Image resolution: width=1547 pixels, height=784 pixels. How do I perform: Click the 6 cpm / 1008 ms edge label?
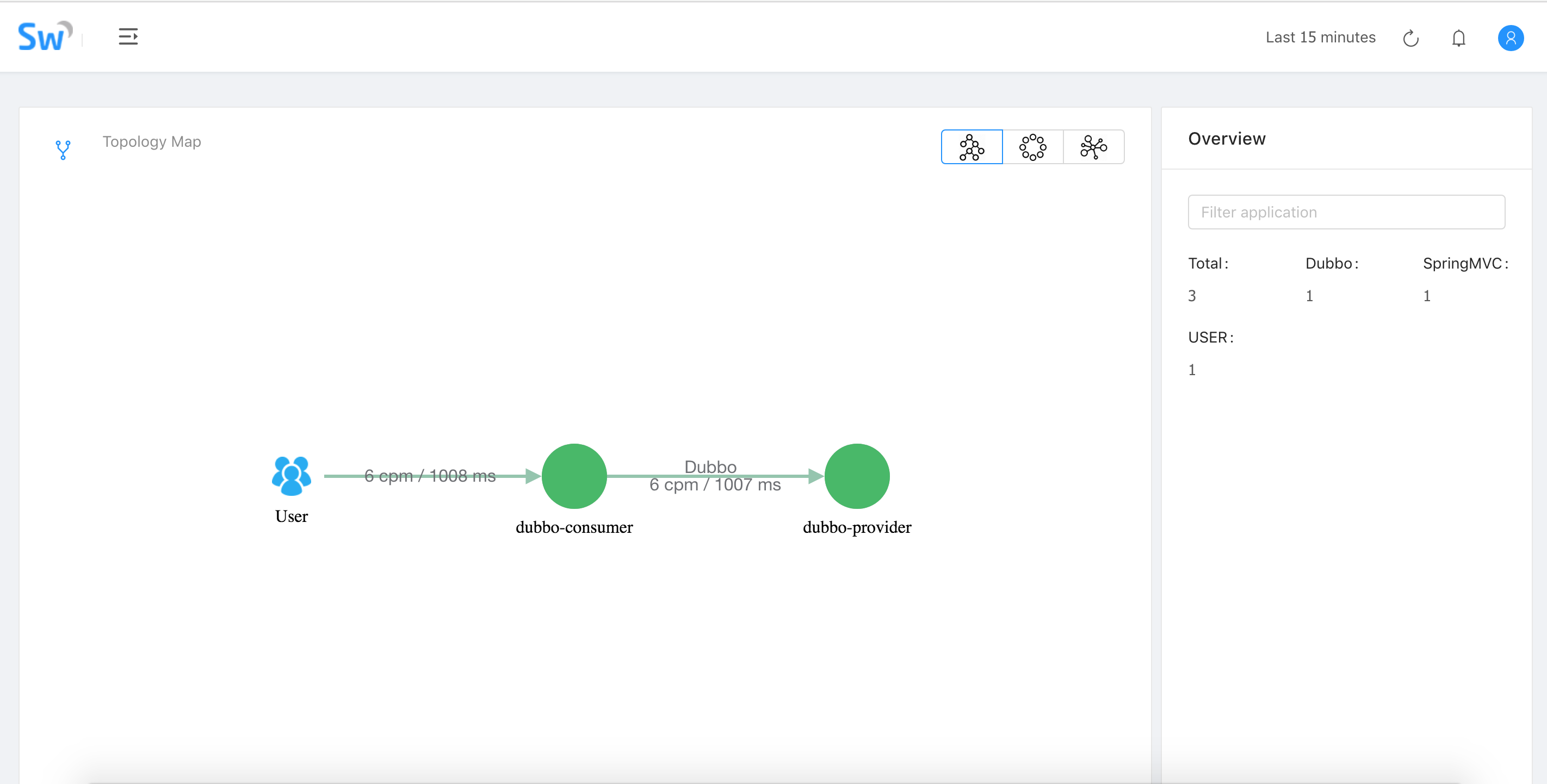[x=429, y=476]
